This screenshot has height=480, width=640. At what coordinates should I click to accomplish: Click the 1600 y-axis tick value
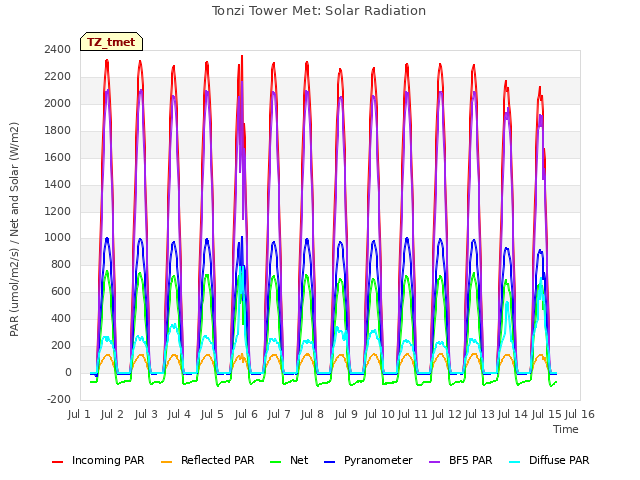click(x=58, y=157)
